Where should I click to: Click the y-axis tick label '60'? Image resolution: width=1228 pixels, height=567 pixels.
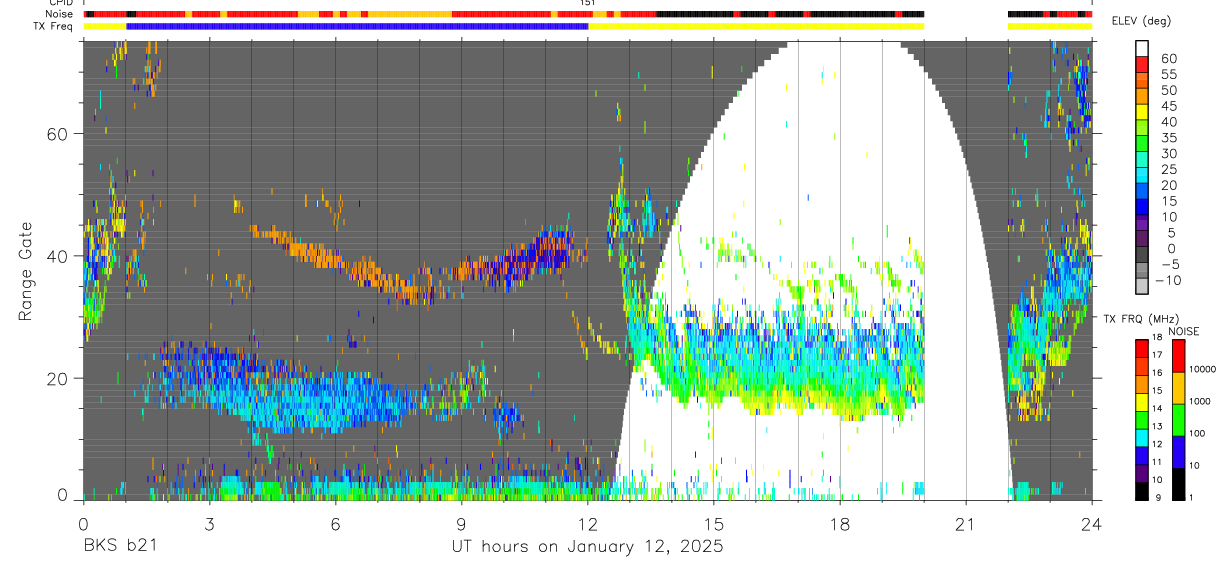[x=59, y=133]
